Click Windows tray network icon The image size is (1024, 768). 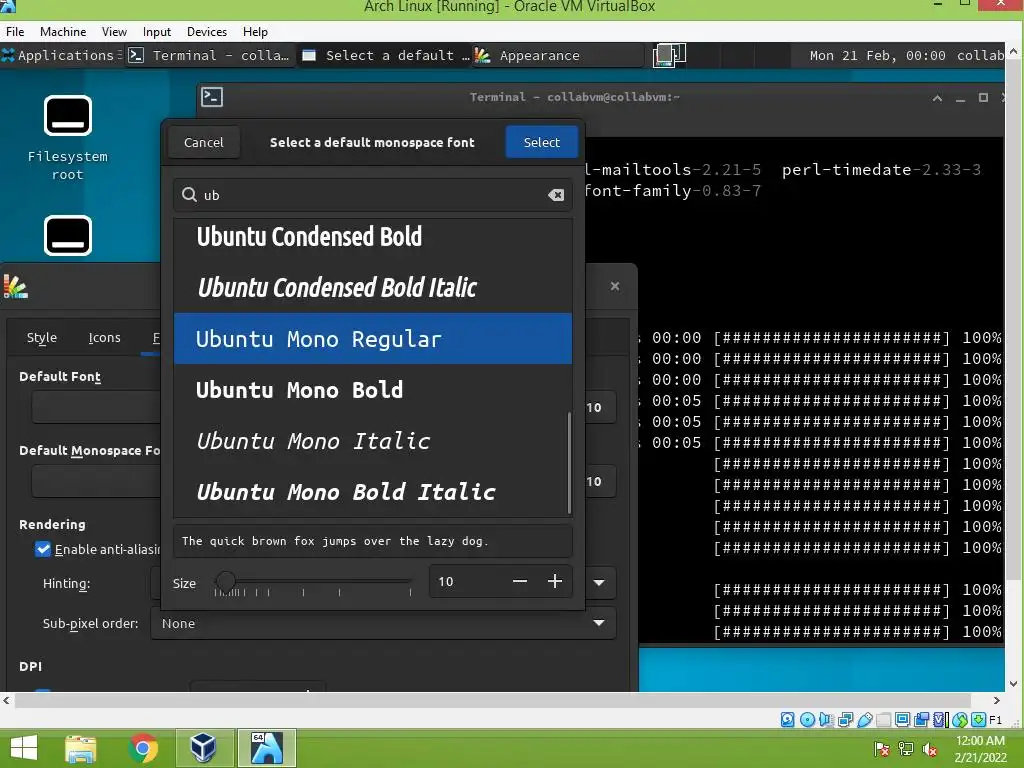click(906, 749)
